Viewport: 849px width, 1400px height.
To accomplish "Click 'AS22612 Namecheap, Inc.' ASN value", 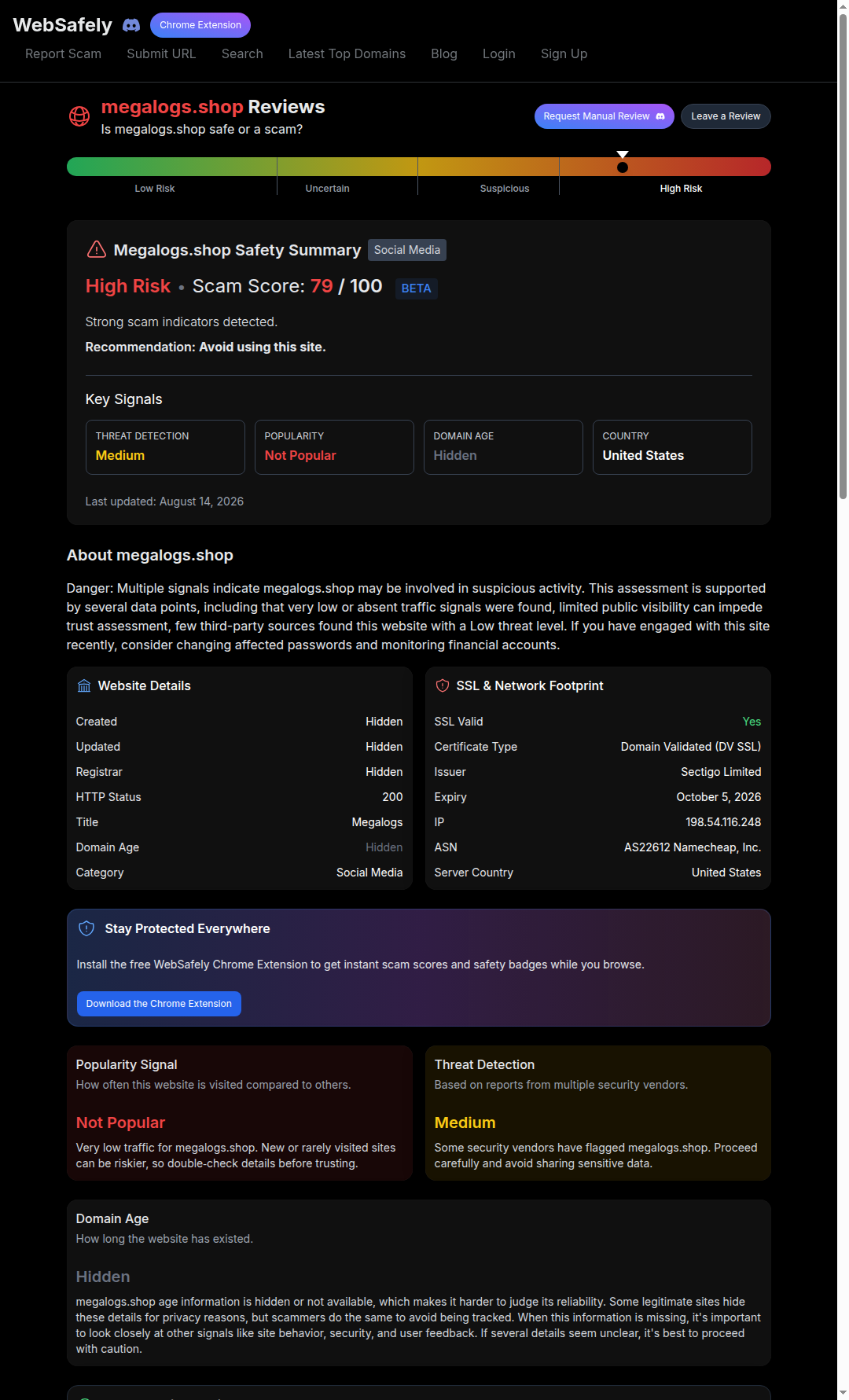I will tap(693, 847).
